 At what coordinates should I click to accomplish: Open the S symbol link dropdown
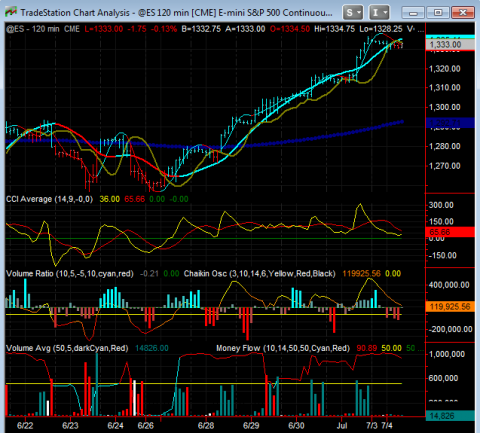(x=359, y=13)
